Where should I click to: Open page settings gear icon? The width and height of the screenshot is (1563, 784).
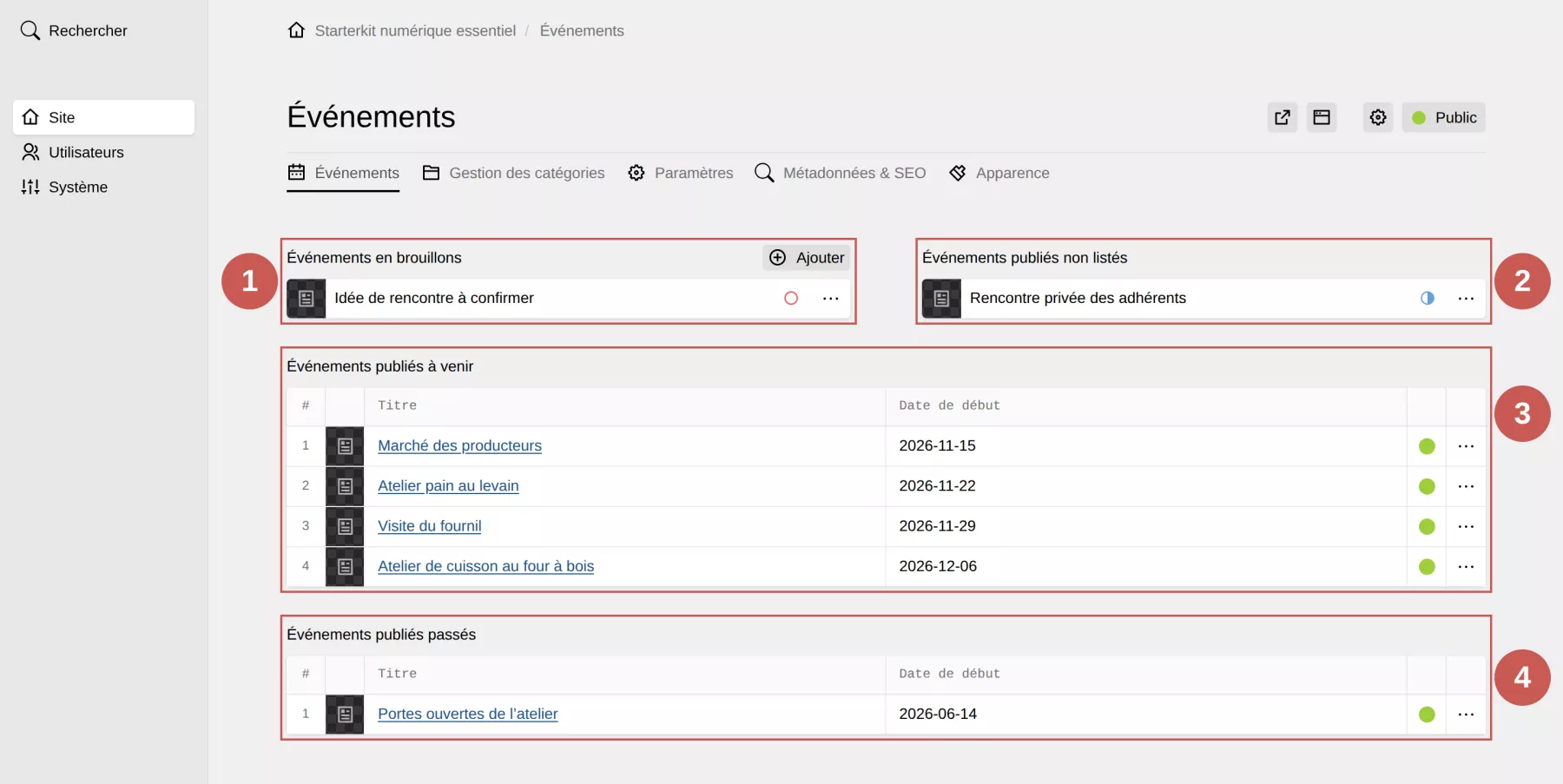coord(1378,117)
